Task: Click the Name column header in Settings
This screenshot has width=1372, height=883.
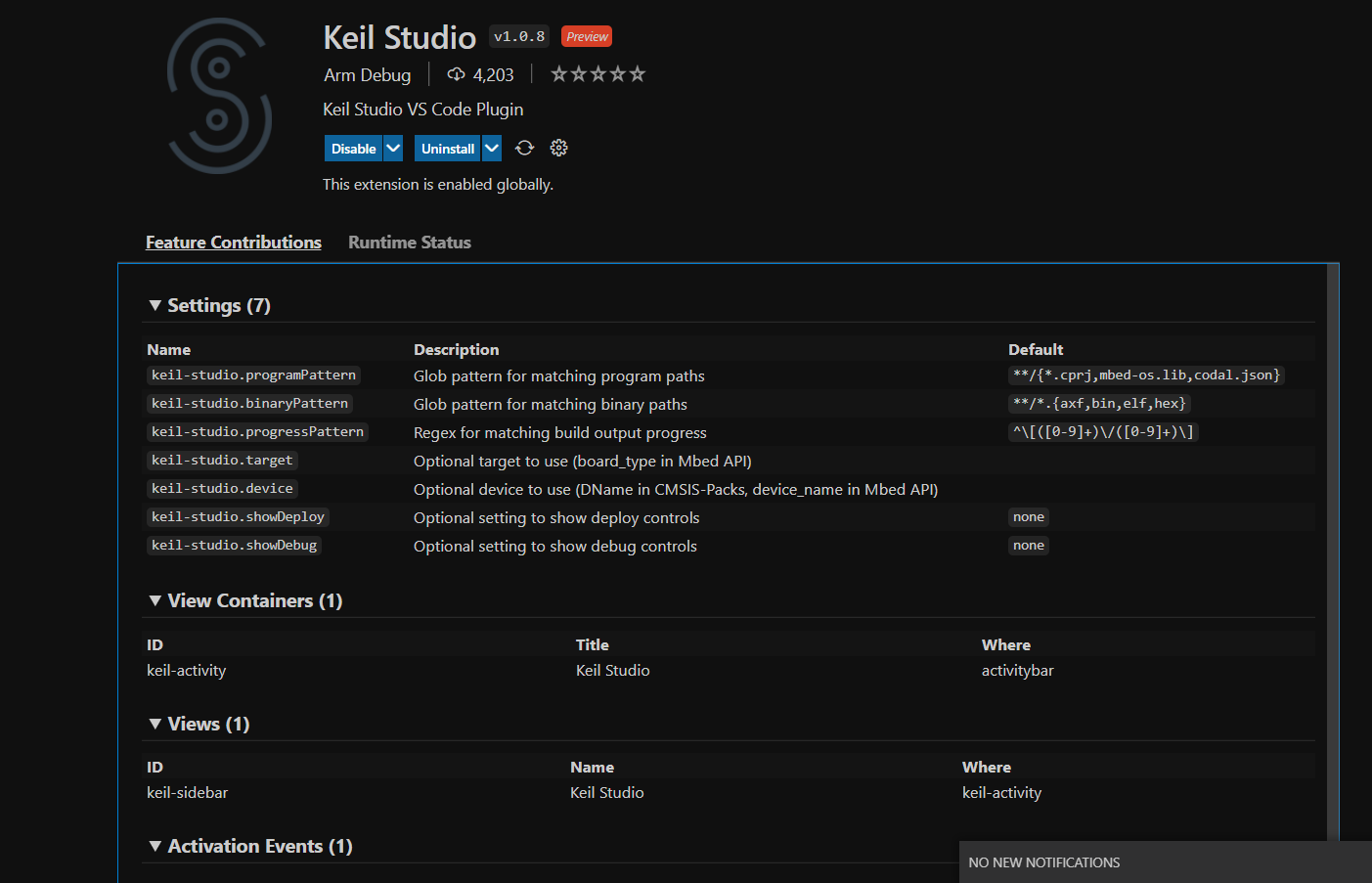Action: [169, 350]
